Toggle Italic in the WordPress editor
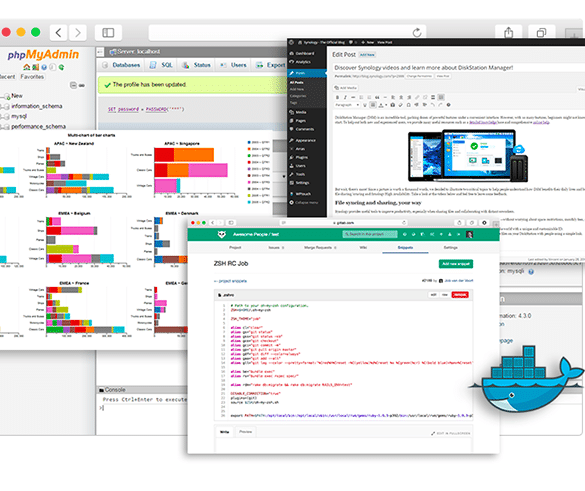The width and height of the screenshot is (585, 491). (x=345, y=97)
